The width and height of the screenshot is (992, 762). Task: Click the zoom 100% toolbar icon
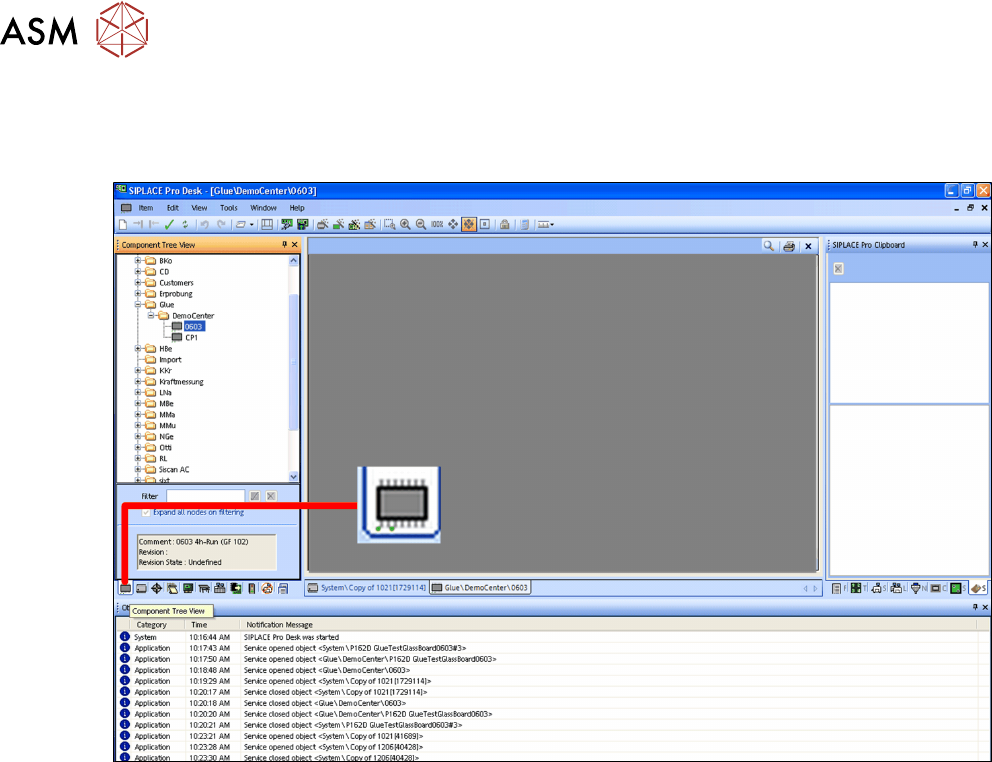pyautogui.click(x=437, y=225)
